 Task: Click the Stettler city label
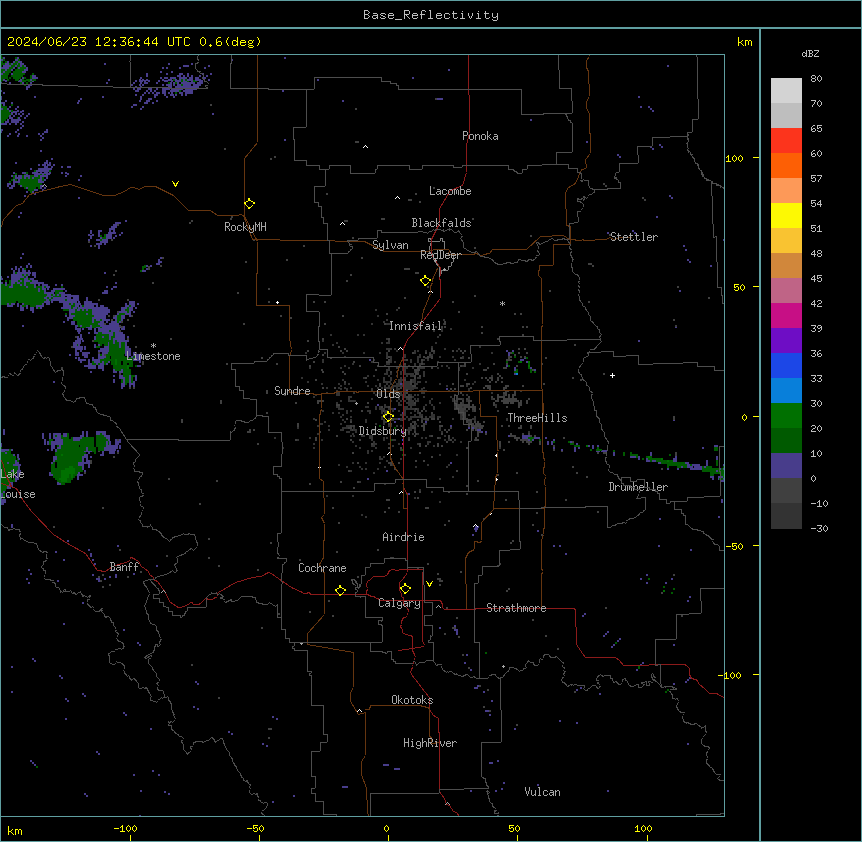coord(633,237)
